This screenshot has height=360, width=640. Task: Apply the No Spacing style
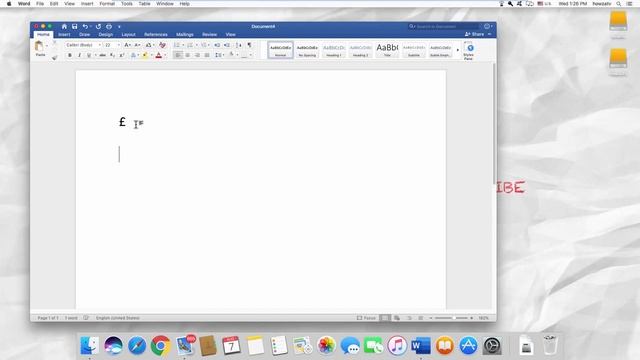307,50
